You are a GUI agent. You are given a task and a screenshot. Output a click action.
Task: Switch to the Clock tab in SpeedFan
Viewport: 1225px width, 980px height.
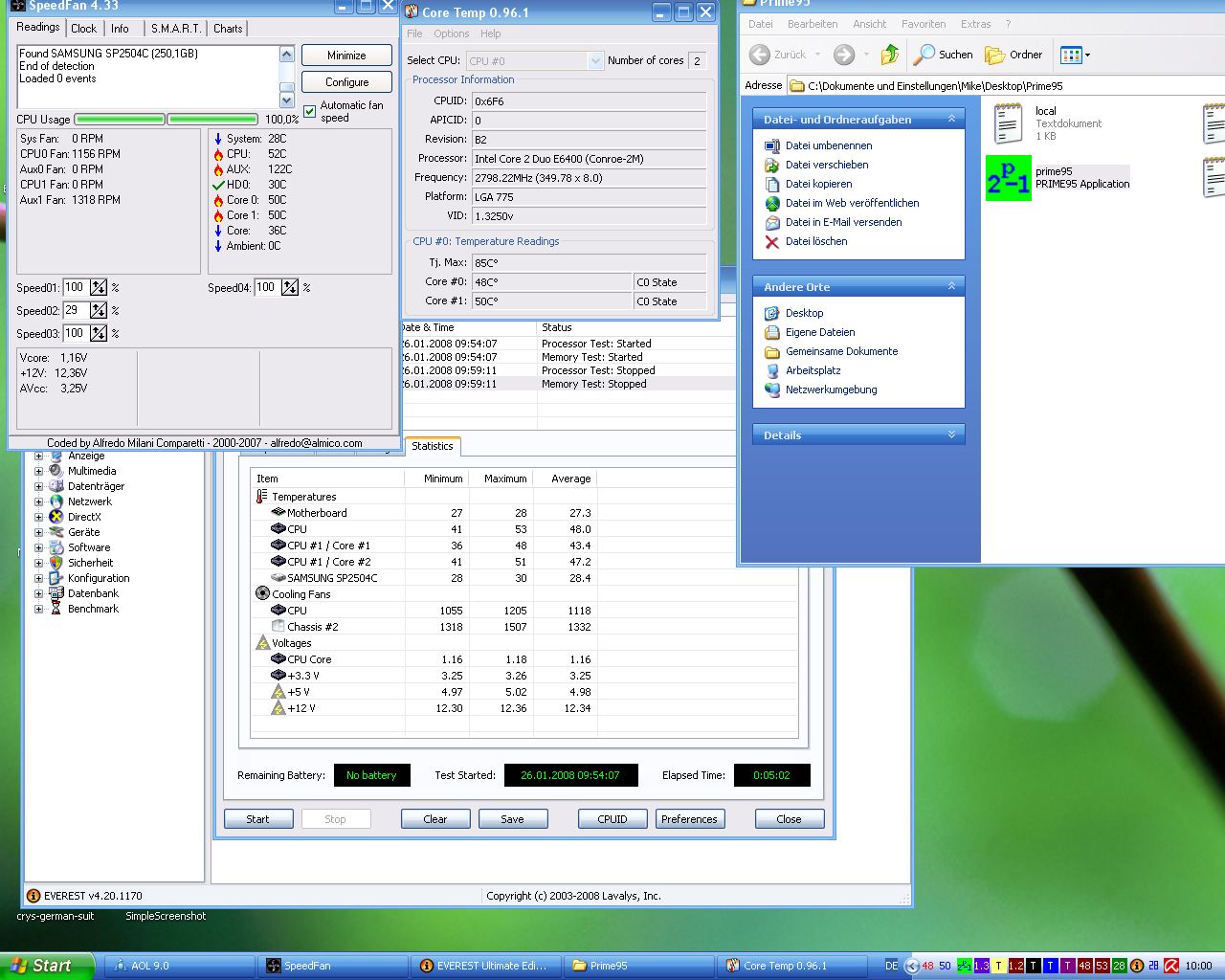coord(84,29)
